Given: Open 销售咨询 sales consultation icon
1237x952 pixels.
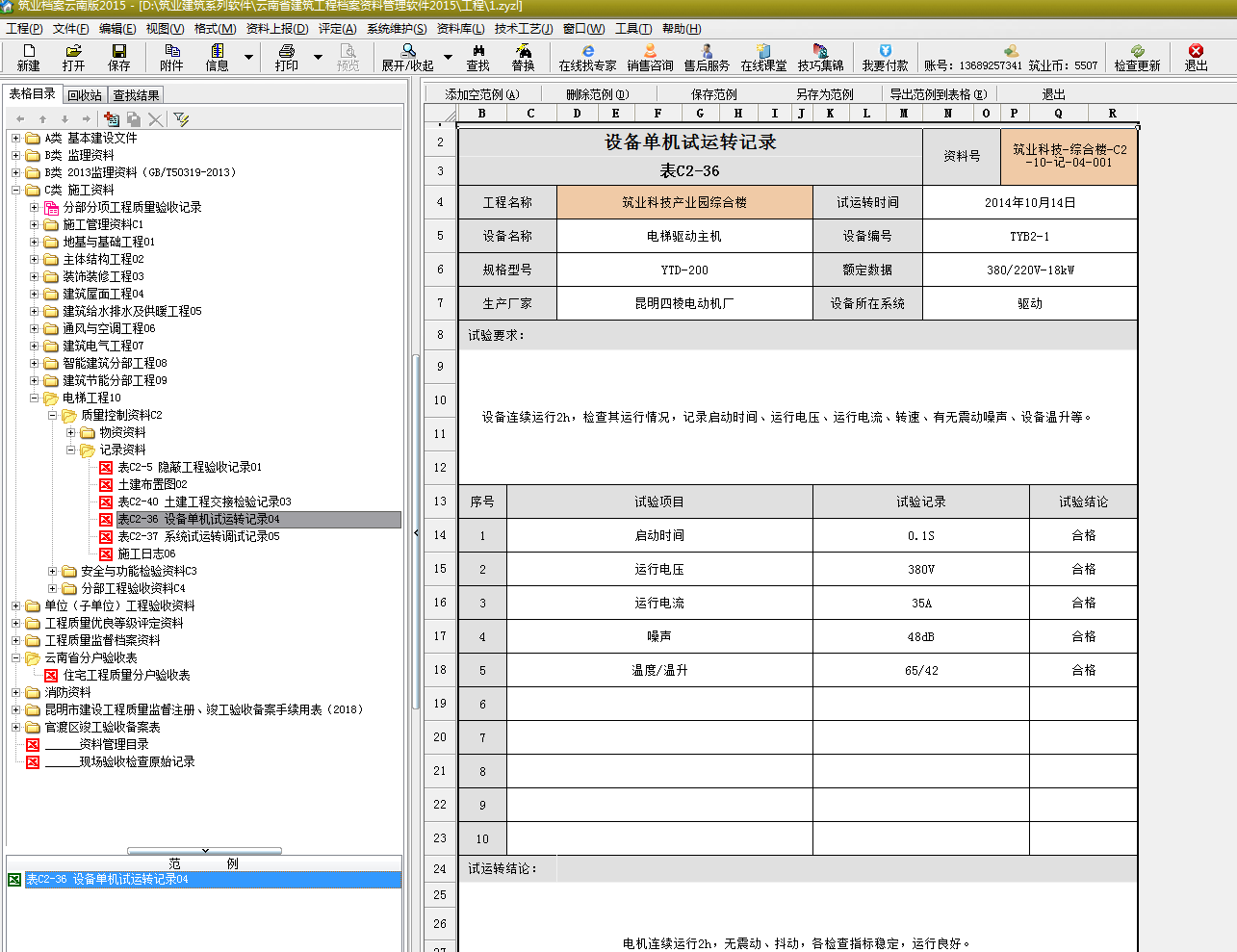Looking at the screenshot, I should coord(651,57).
